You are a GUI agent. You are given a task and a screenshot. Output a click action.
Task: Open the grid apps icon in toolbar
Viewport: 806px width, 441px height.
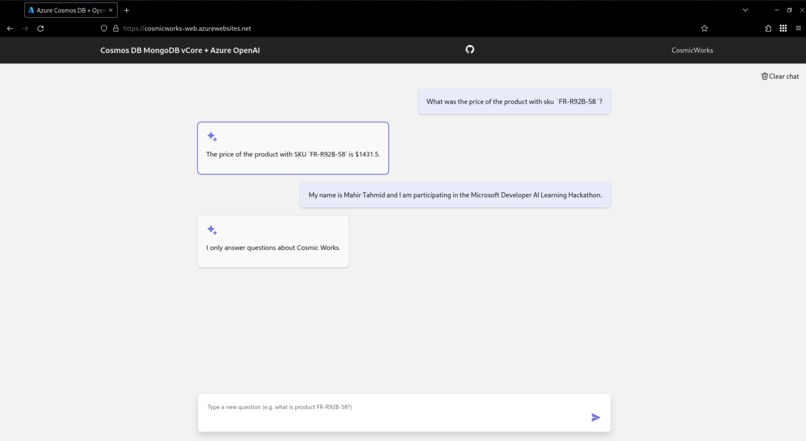click(783, 28)
